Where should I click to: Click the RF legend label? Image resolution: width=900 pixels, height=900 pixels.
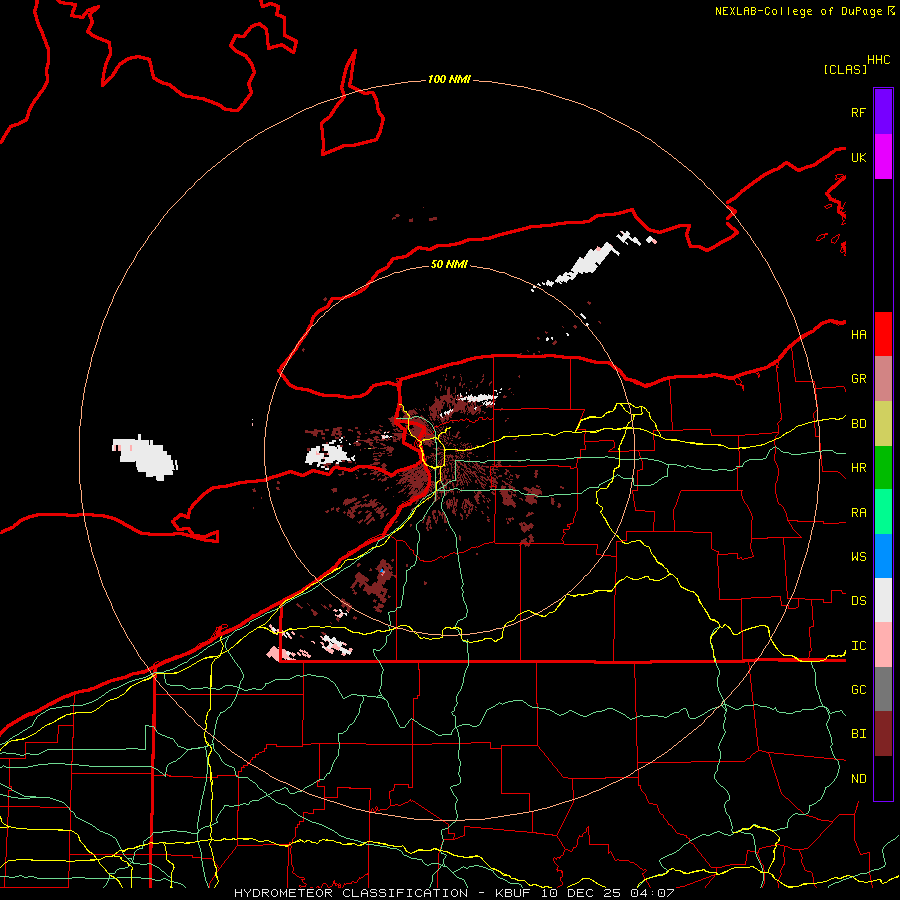tap(858, 112)
